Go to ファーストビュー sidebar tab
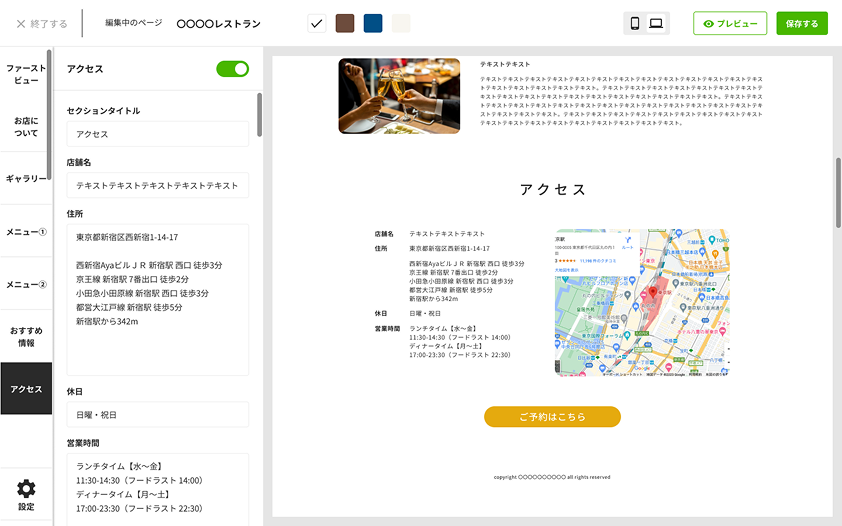This screenshot has height=526, width=842. (x=26, y=74)
